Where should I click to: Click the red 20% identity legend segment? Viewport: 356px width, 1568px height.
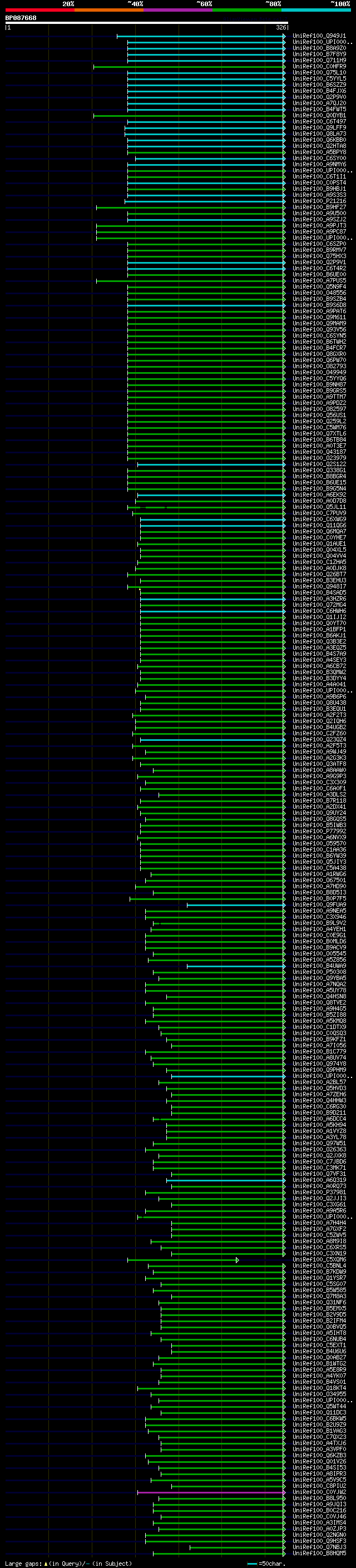40,10
